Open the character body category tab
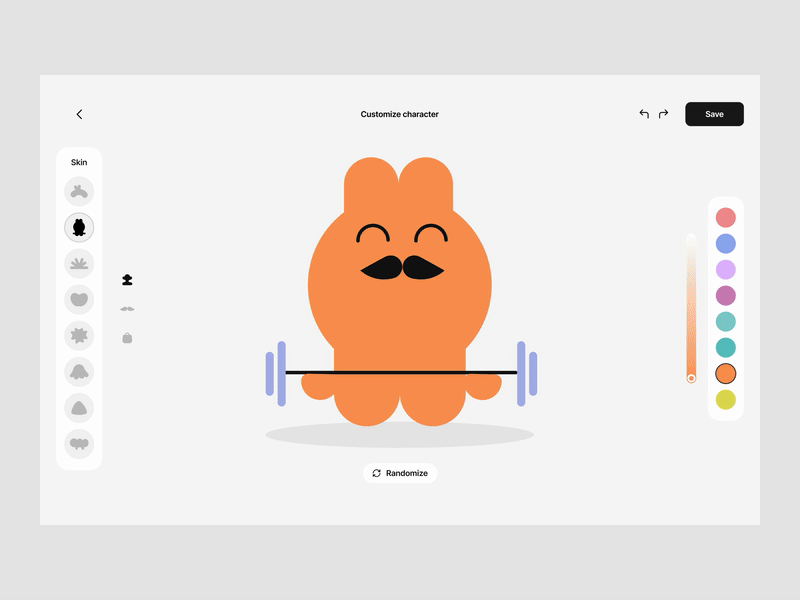The image size is (800, 600). (x=127, y=280)
